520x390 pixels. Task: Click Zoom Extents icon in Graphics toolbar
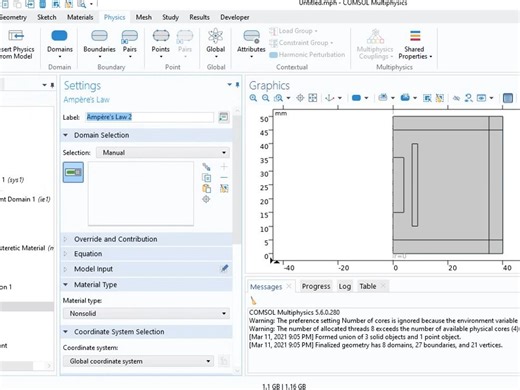point(313,98)
